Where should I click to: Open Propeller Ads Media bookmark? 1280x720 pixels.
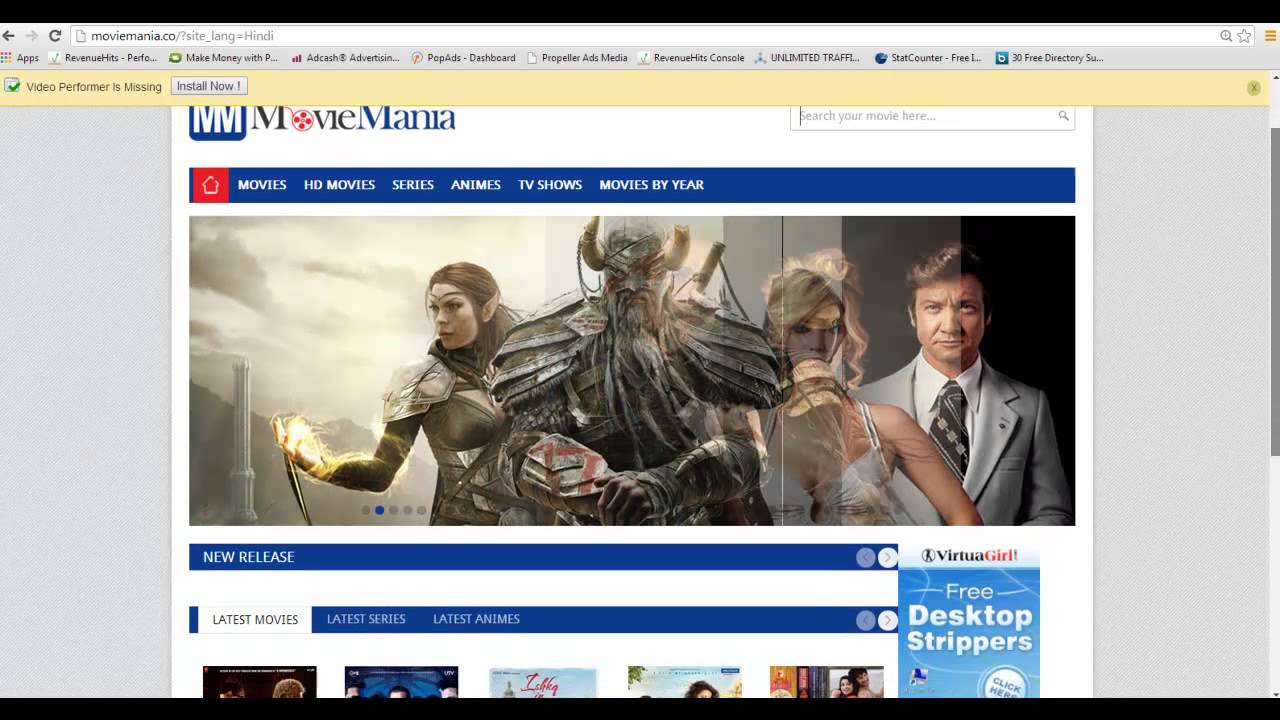pos(577,58)
